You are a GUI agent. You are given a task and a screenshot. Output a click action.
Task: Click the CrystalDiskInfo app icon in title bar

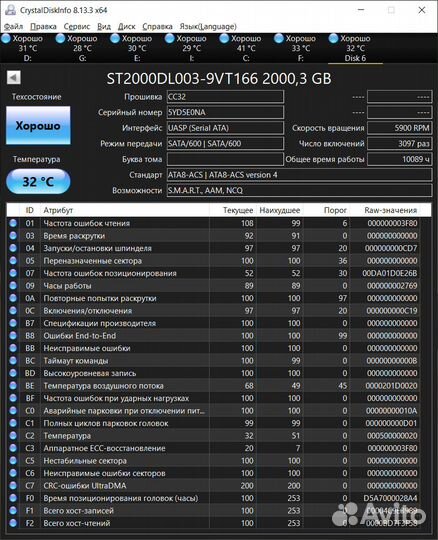coord(10,10)
